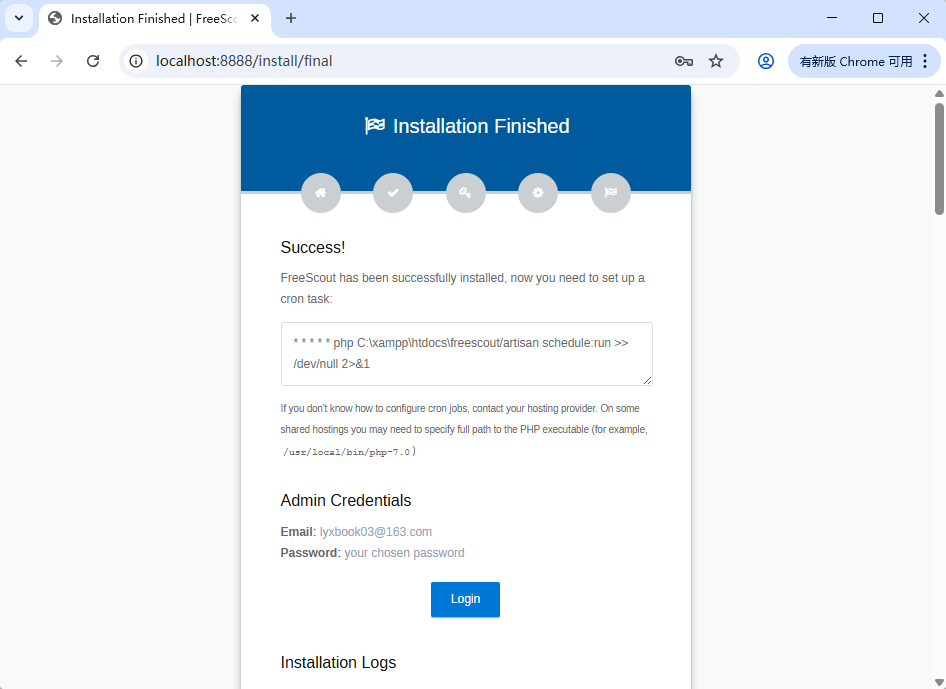The width and height of the screenshot is (946, 689).
Task: View site information icon in address bar
Action: coord(136,61)
